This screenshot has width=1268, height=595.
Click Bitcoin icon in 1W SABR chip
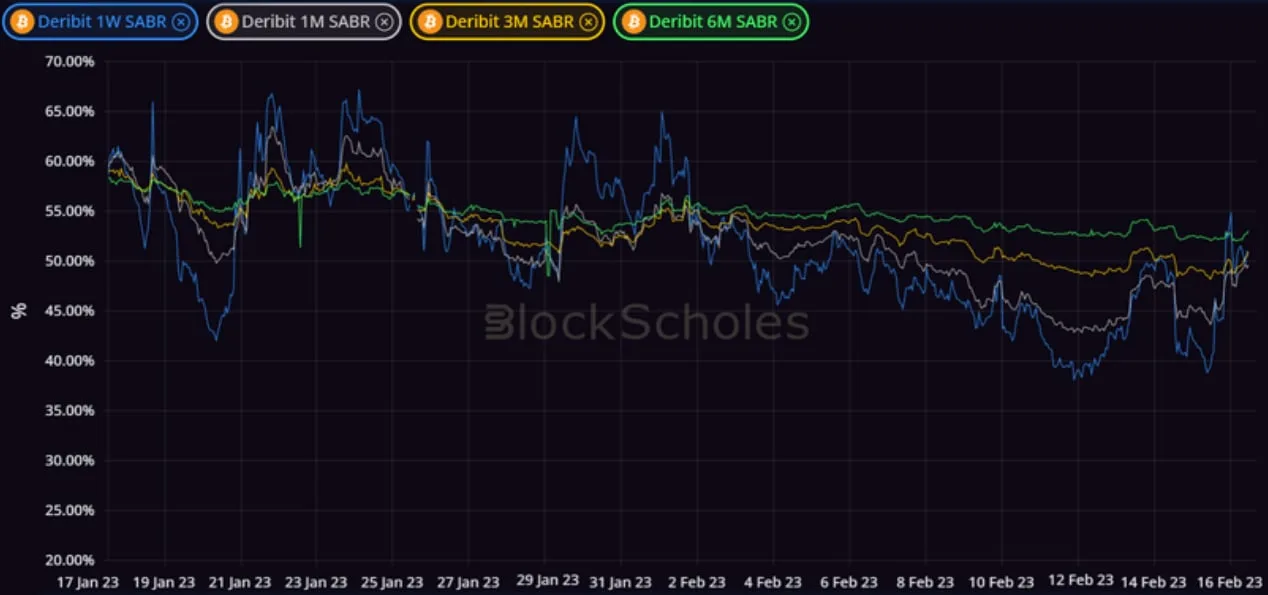[x=23, y=22]
